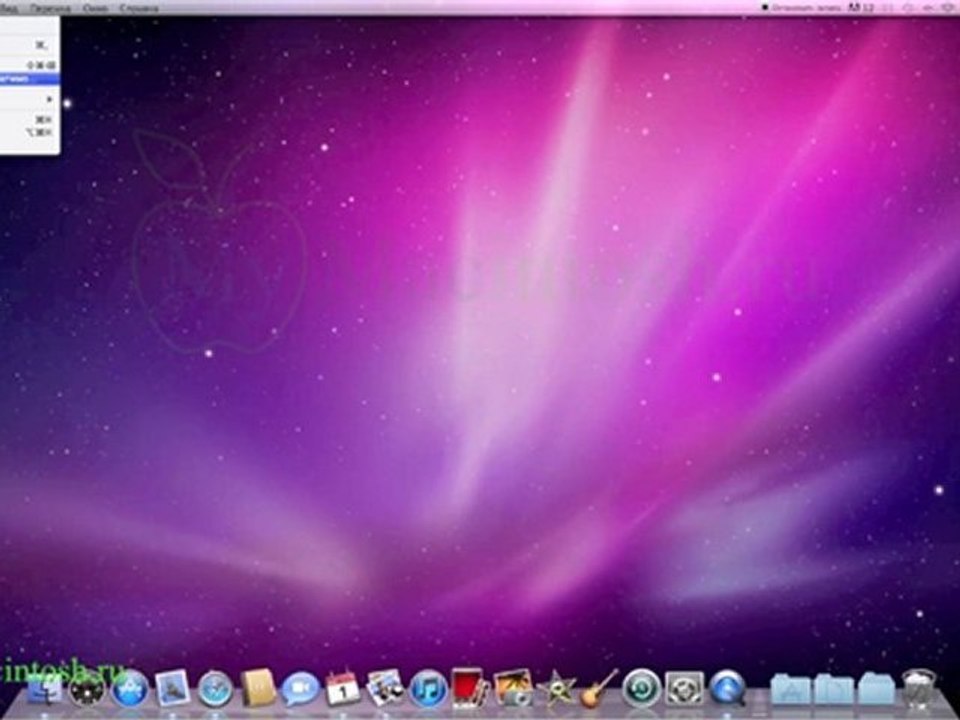Choose the highlighted blue entry in the open menu

coord(29,79)
